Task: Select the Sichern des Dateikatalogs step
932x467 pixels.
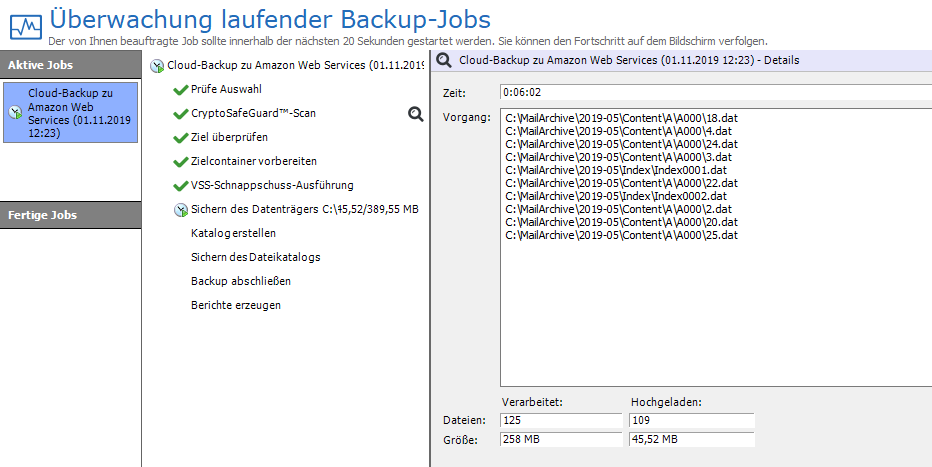Action: coord(256,257)
